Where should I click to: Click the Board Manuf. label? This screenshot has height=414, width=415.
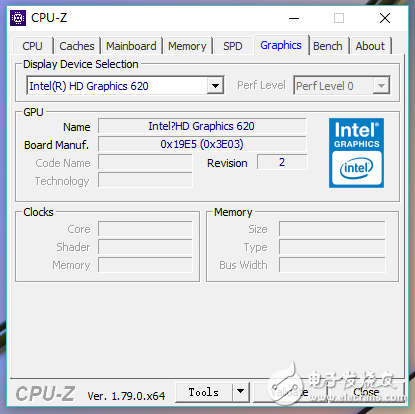56,145
